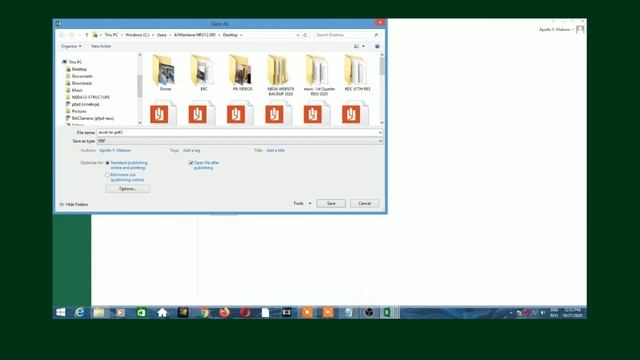Open the 1st Quarter RDU 2020 folder
This screenshot has width=640, height=360.
click(x=318, y=75)
